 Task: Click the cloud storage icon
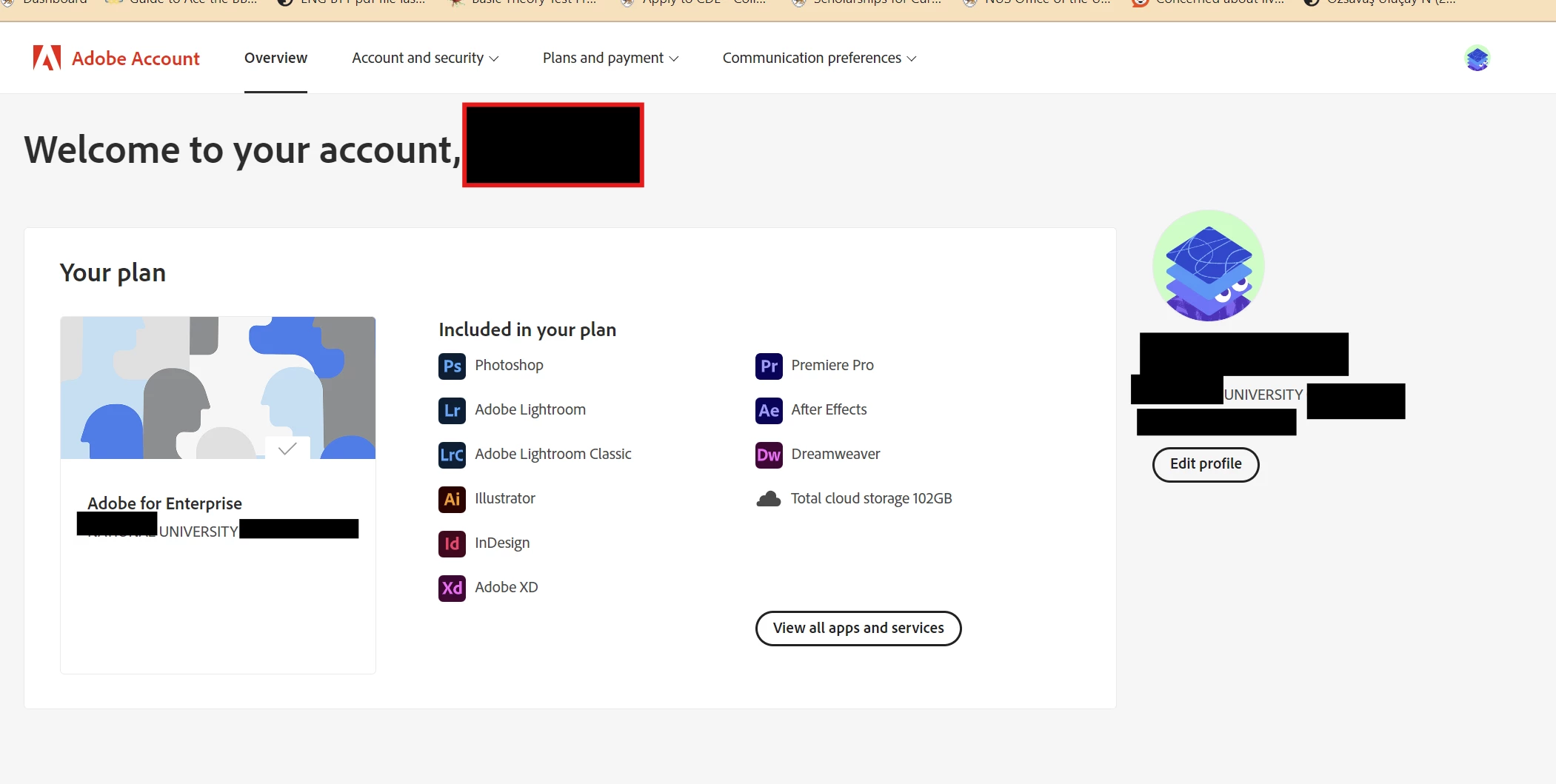(x=769, y=499)
